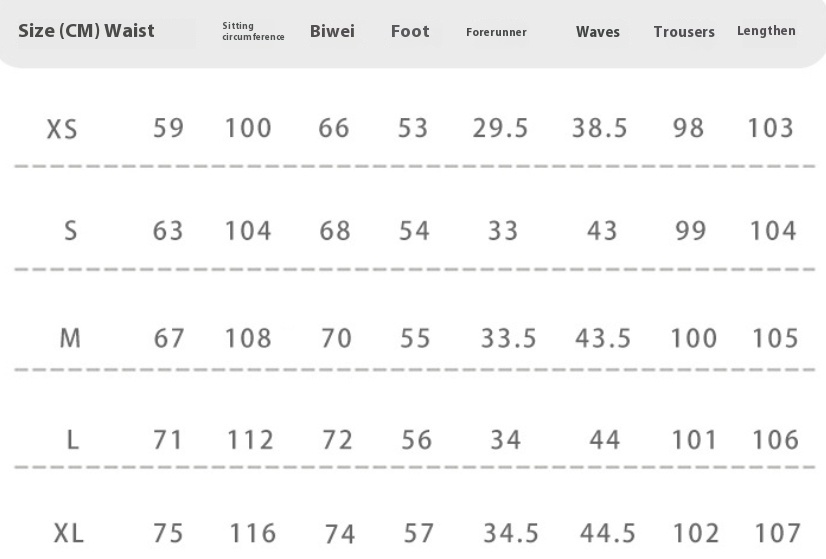
Task: Click the Forerunner value 29.5 for XS
Action: pyautogui.click(x=500, y=128)
